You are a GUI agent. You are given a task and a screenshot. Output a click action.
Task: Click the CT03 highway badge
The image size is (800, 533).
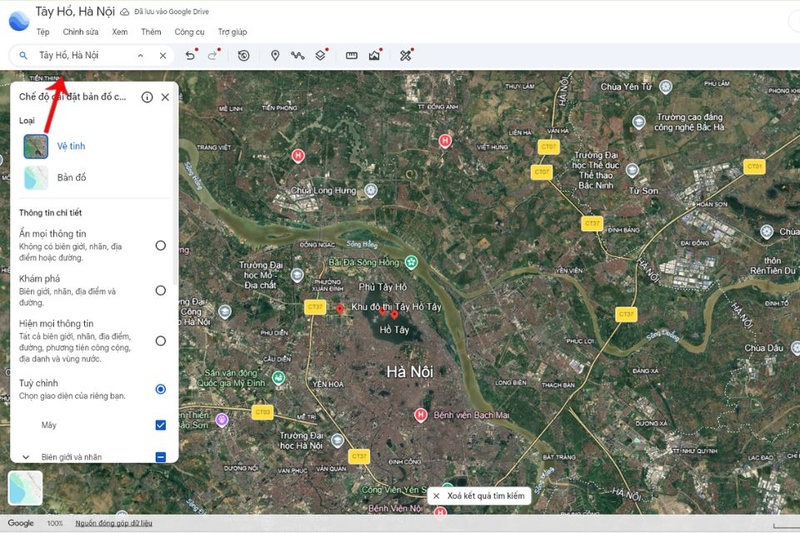pyautogui.click(x=262, y=412)
